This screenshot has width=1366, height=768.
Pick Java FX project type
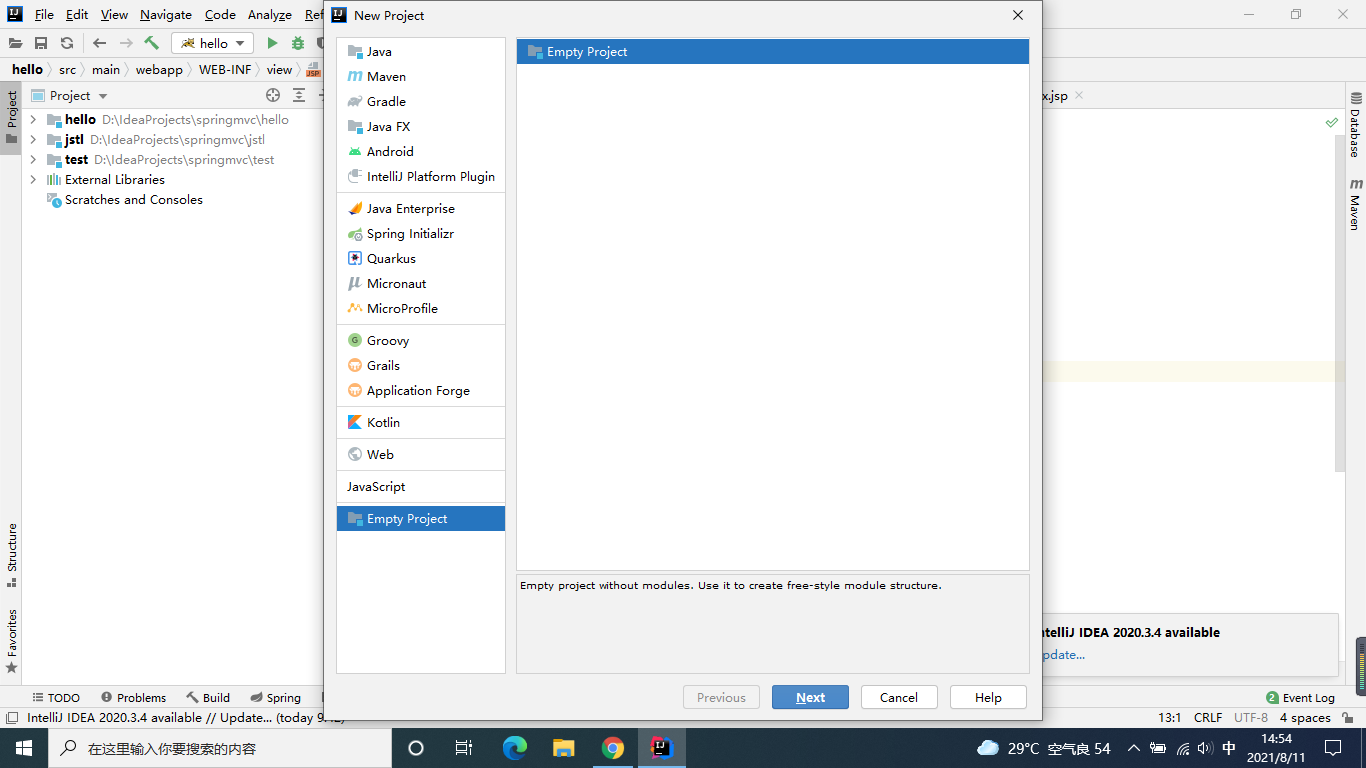[x=421, y=127]
